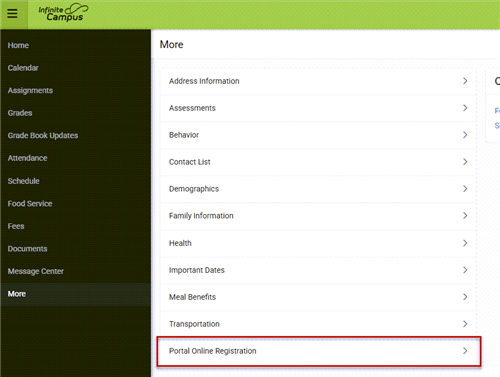This screenshot has height=377, width=500.
Task: Open the hamburger menu icon
Action: [x=13, y=14]
